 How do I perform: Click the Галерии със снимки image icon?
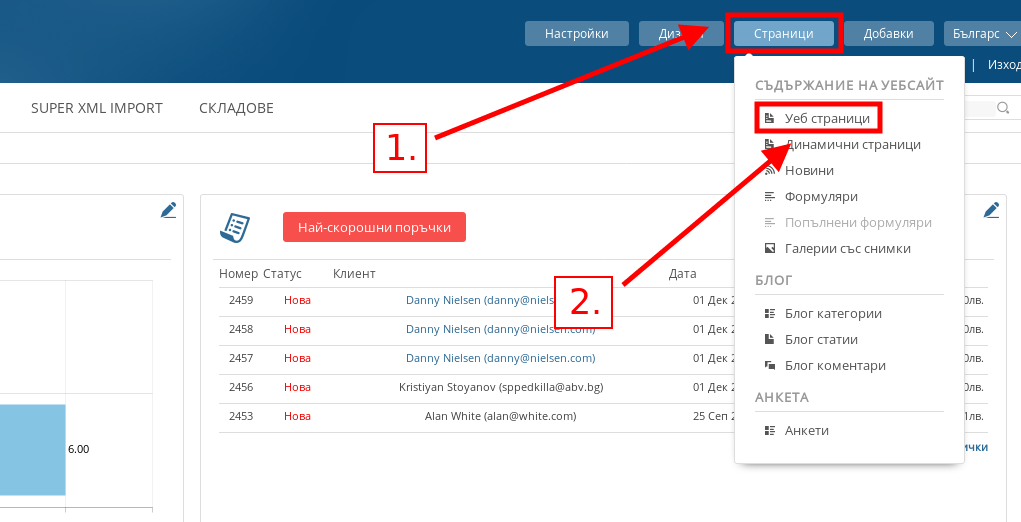pos(769,249)
